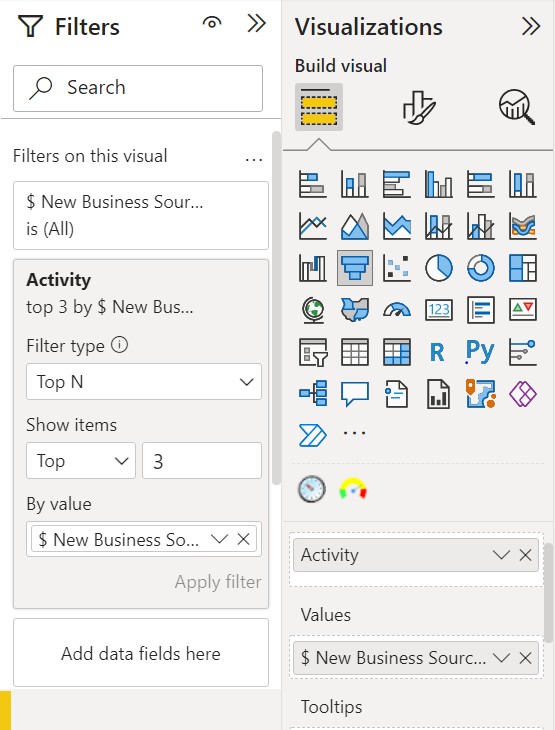Select the pie chart visual
The height and width of the screenshot is (730, 555).
click(439, 268)
